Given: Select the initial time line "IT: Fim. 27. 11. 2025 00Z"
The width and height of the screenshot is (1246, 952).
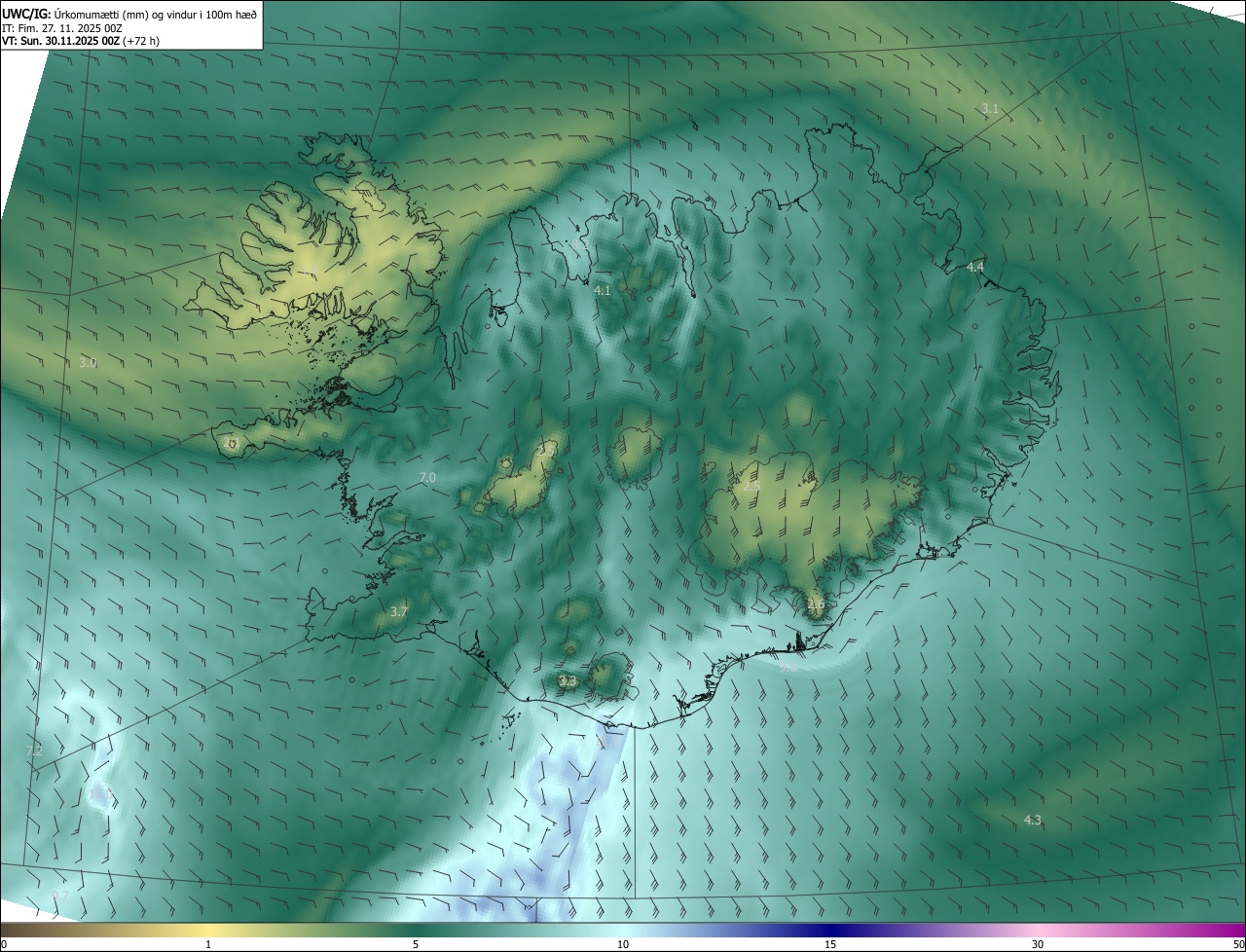Looking at the screenshot, I should (x=61, y=28).
